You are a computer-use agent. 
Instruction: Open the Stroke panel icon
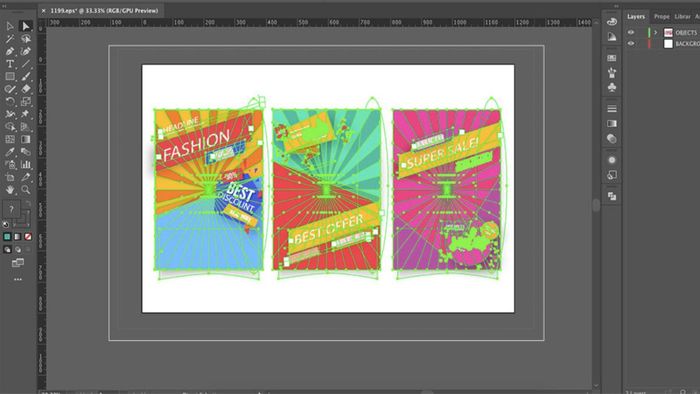pyautogui.click(x=612, y=108)
